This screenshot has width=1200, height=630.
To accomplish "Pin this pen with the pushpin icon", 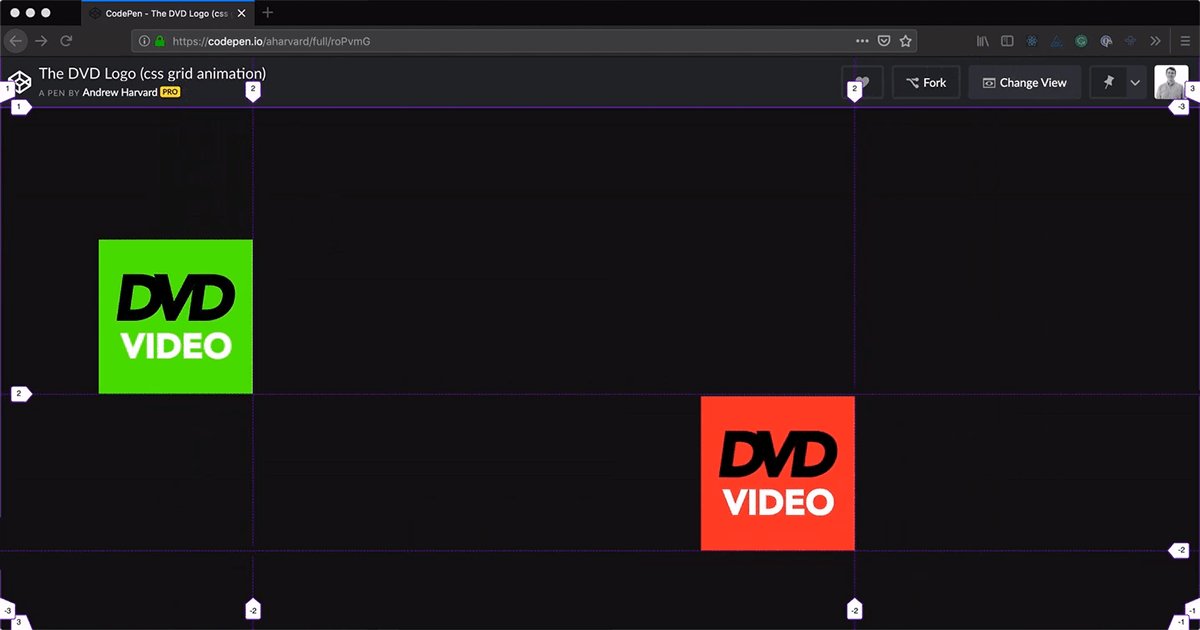I will 1108,83.
